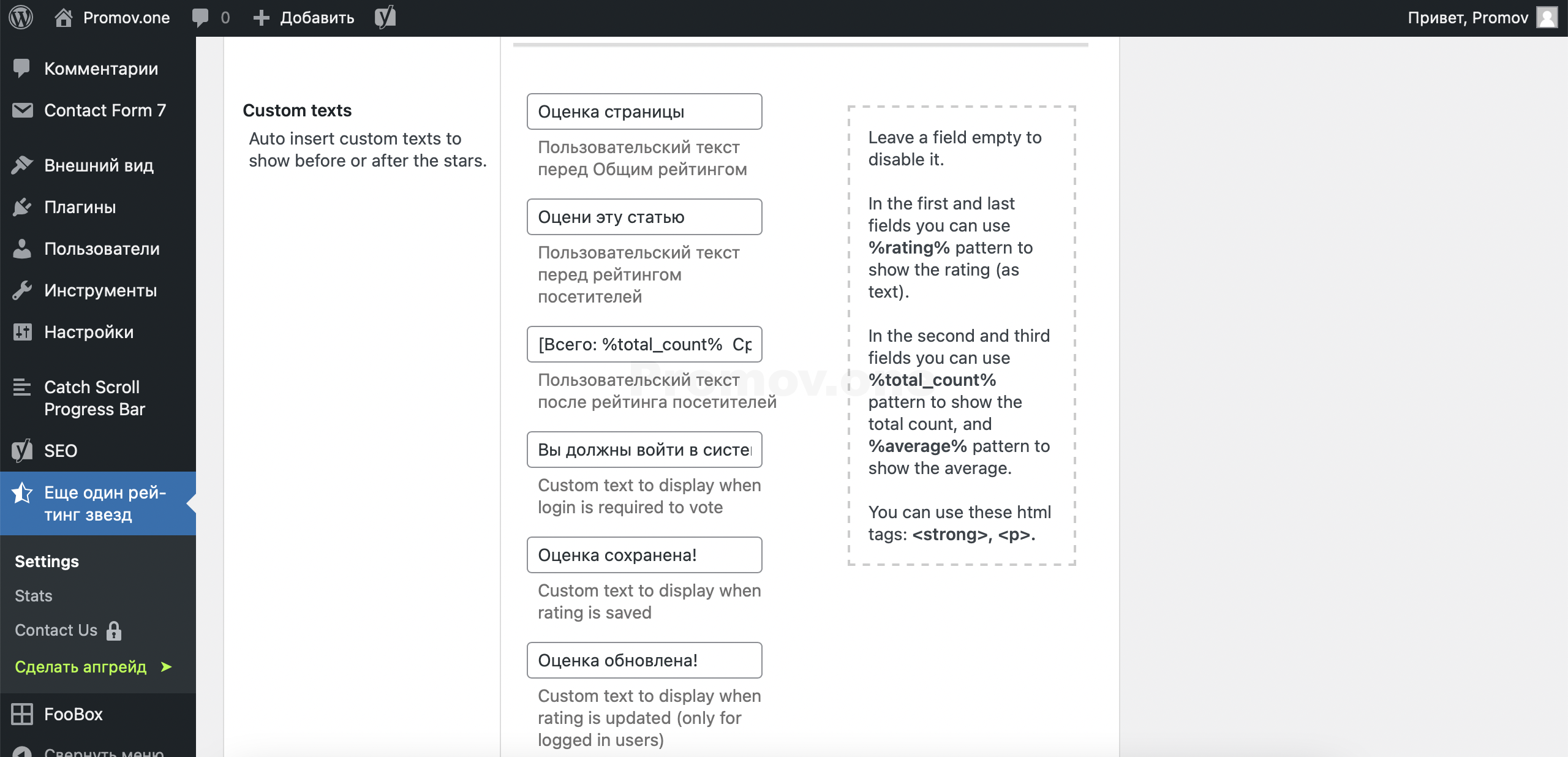Click the Добавить new content button
Image resolution: width=1568 pixels, height=757 pixels.
click(305, 17)
